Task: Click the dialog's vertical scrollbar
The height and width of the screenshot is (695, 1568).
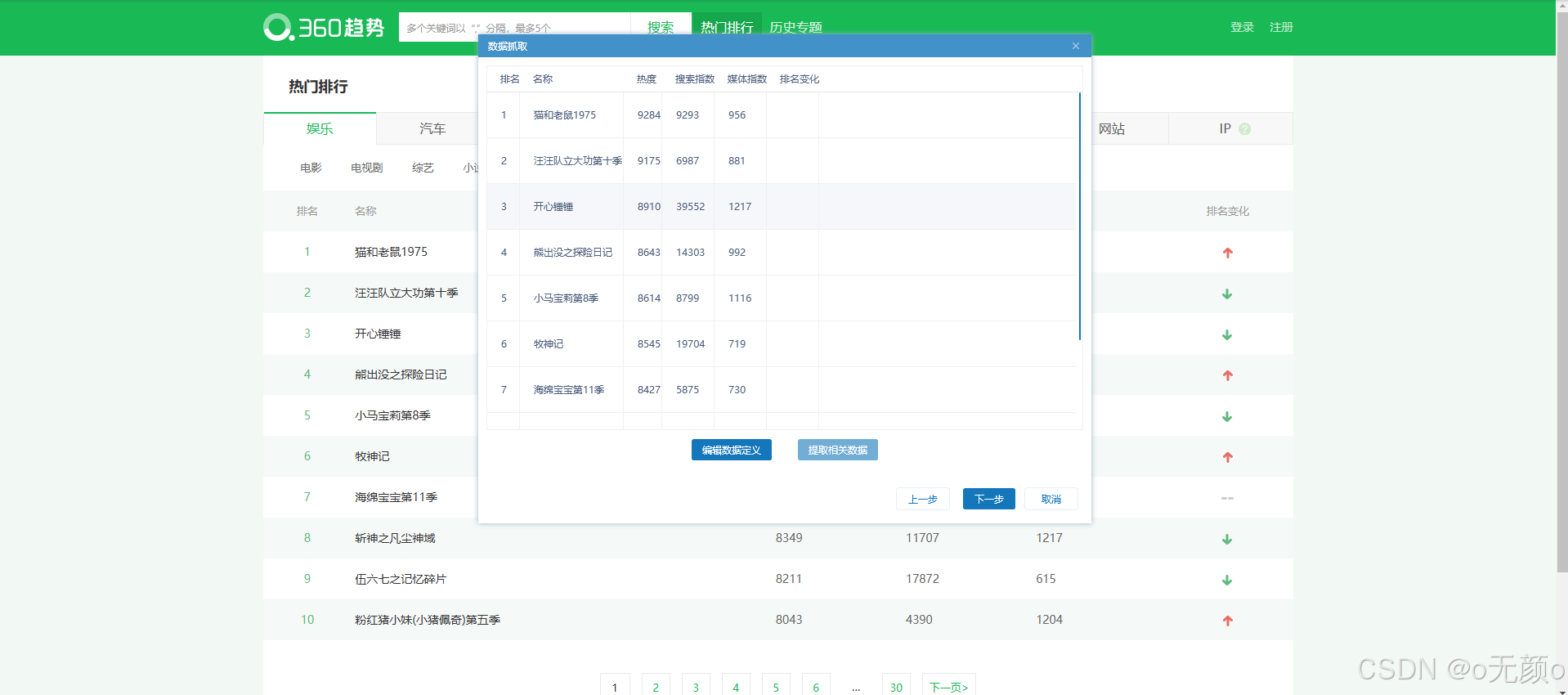Action: tap(1080, 217)
